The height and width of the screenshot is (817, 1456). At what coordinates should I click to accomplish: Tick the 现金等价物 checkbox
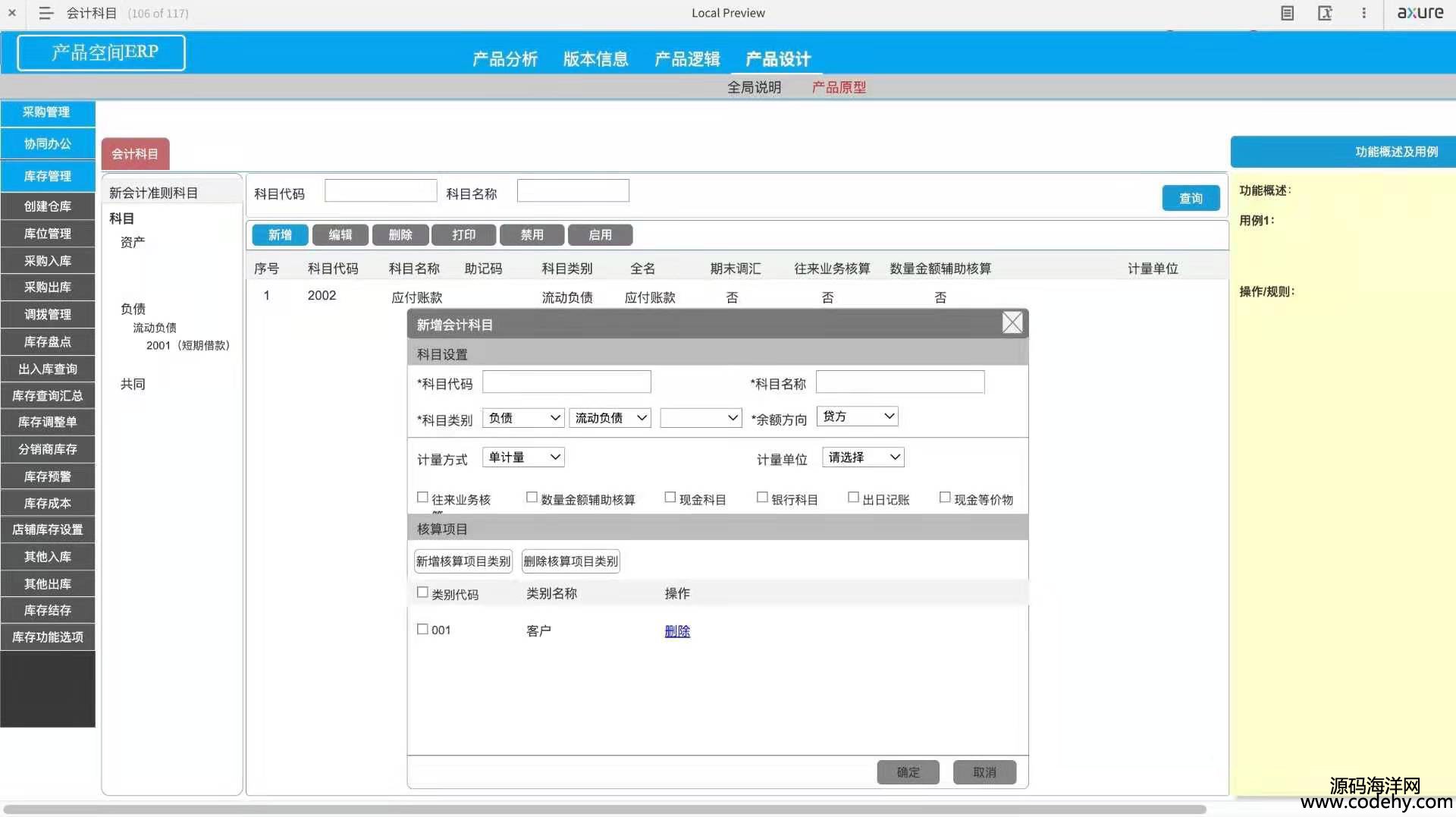point(945,498)
